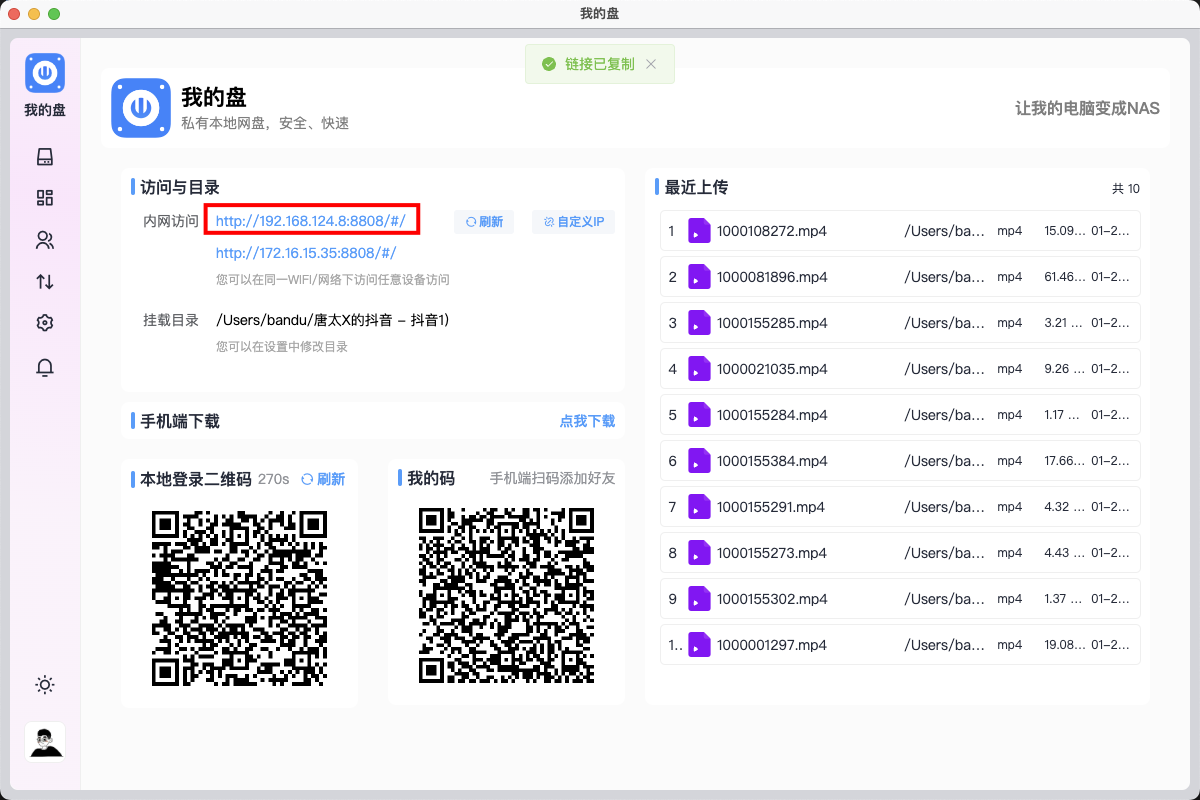Copy the 192.168.124.8:8808 intranet link
The height and width of the screenshot is (800, 1200).
[x=310, y=221]
